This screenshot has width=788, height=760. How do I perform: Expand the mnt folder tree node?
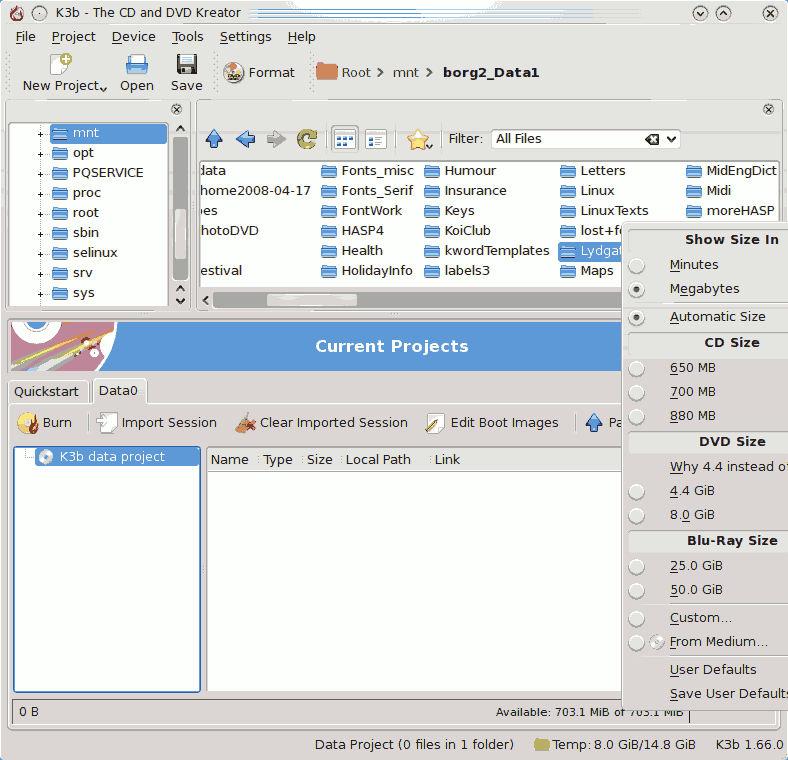tap(41, 133)
